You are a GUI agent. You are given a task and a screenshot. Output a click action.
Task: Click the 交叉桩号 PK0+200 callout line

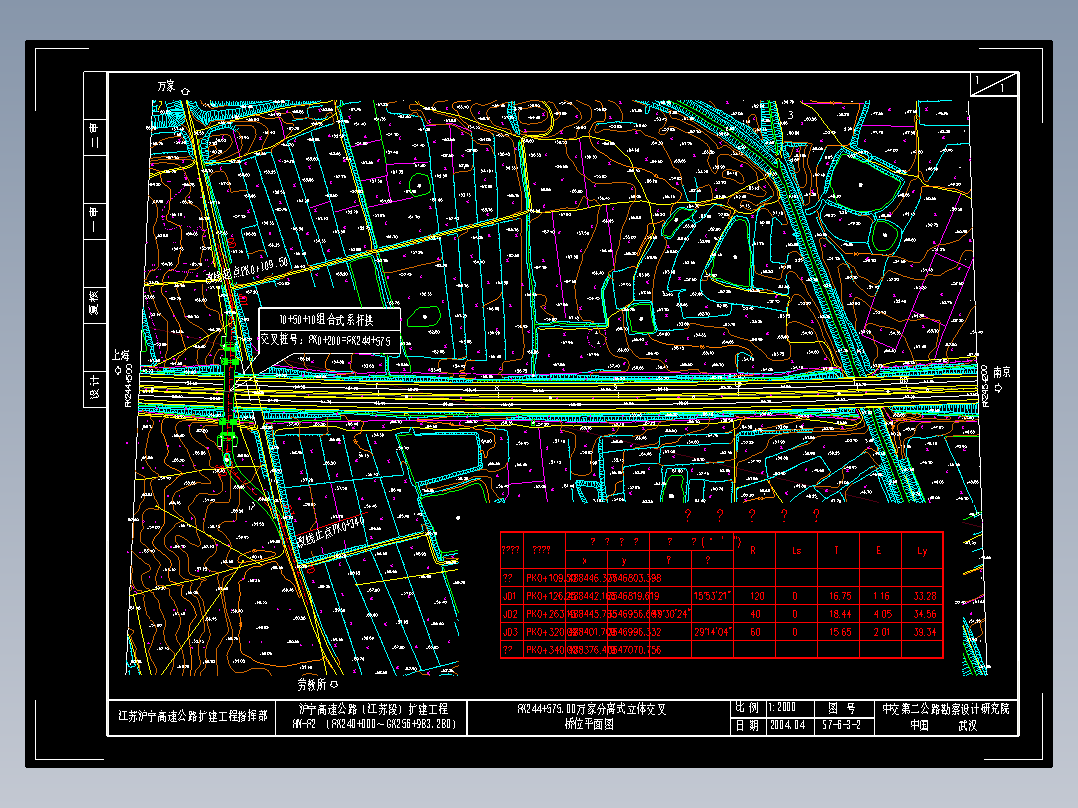[x=328, y=340]
